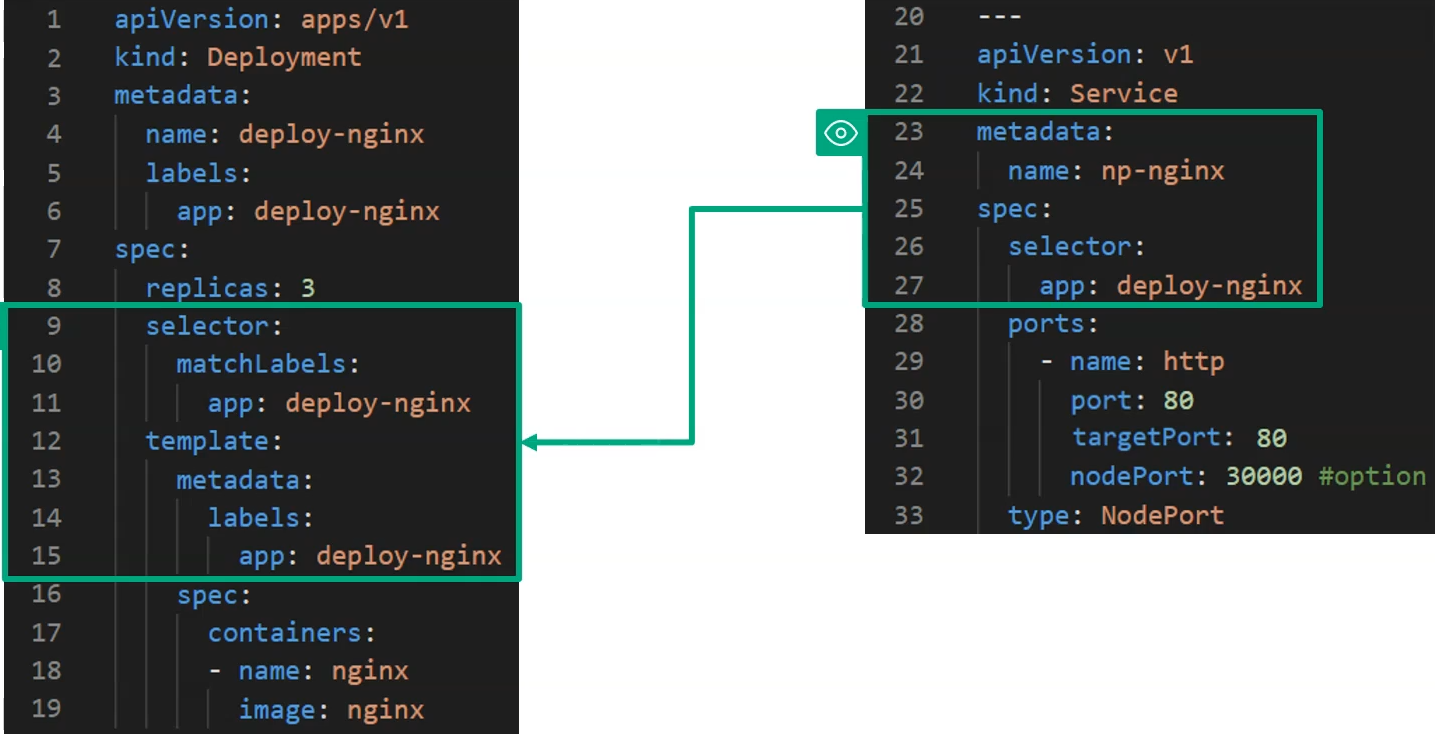Screen dimensions: 1435x734
Task: Click the 'type: NodePort' text
Action: point(1116,515)
